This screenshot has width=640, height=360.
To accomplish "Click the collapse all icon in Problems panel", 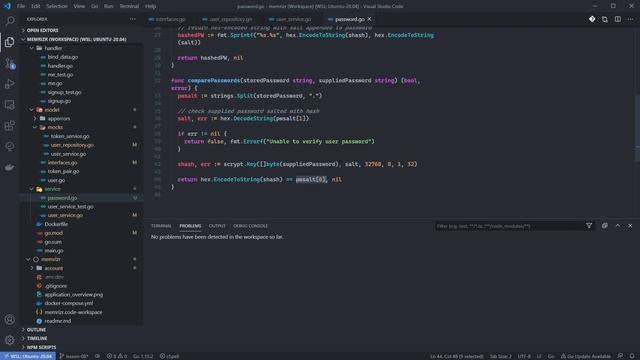I will tap(605, 226).
